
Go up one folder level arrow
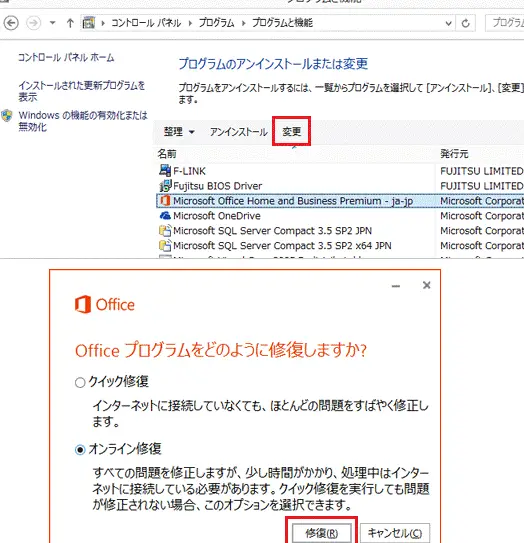(70, 23)
